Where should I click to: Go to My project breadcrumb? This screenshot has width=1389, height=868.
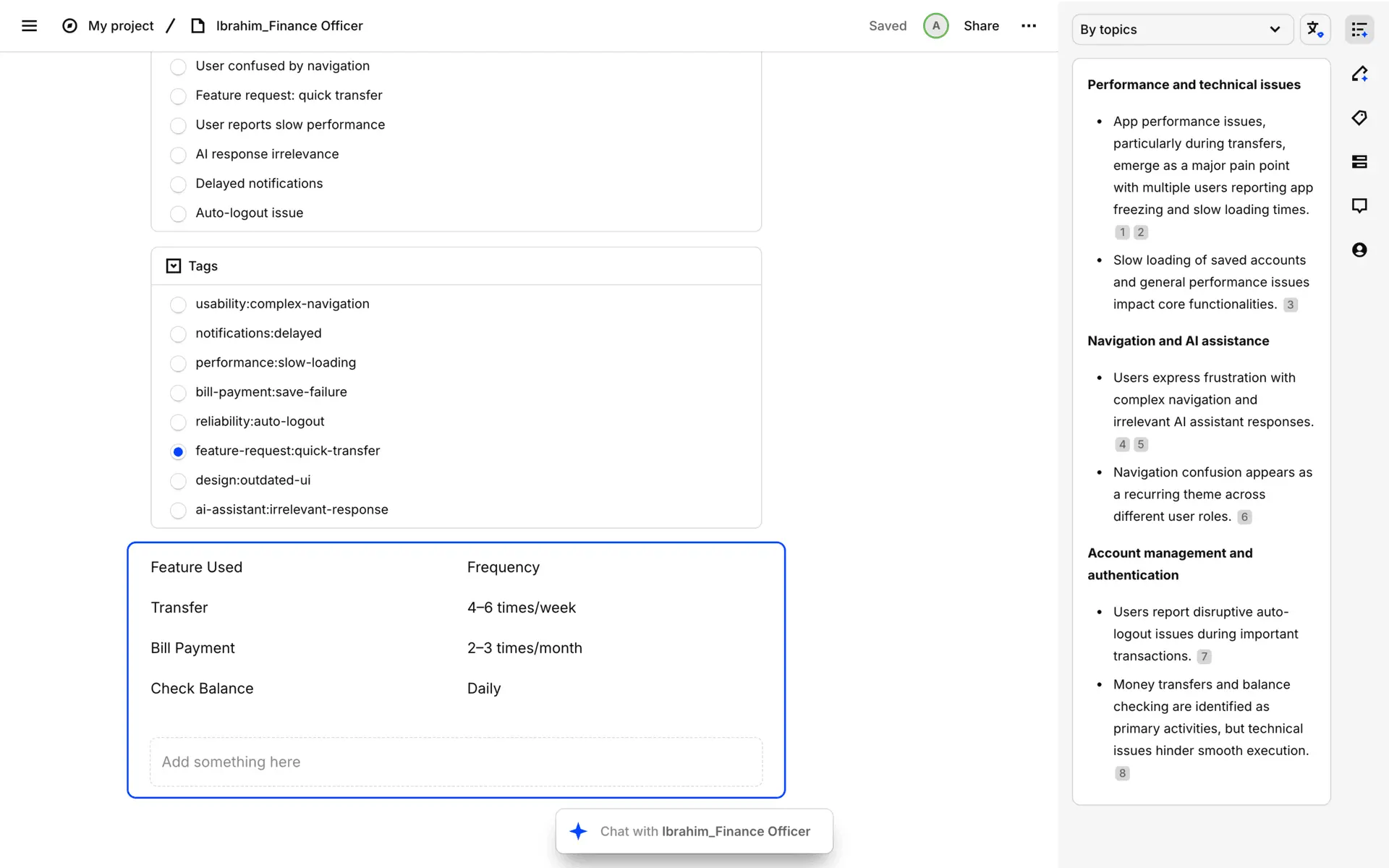point(120,26)
